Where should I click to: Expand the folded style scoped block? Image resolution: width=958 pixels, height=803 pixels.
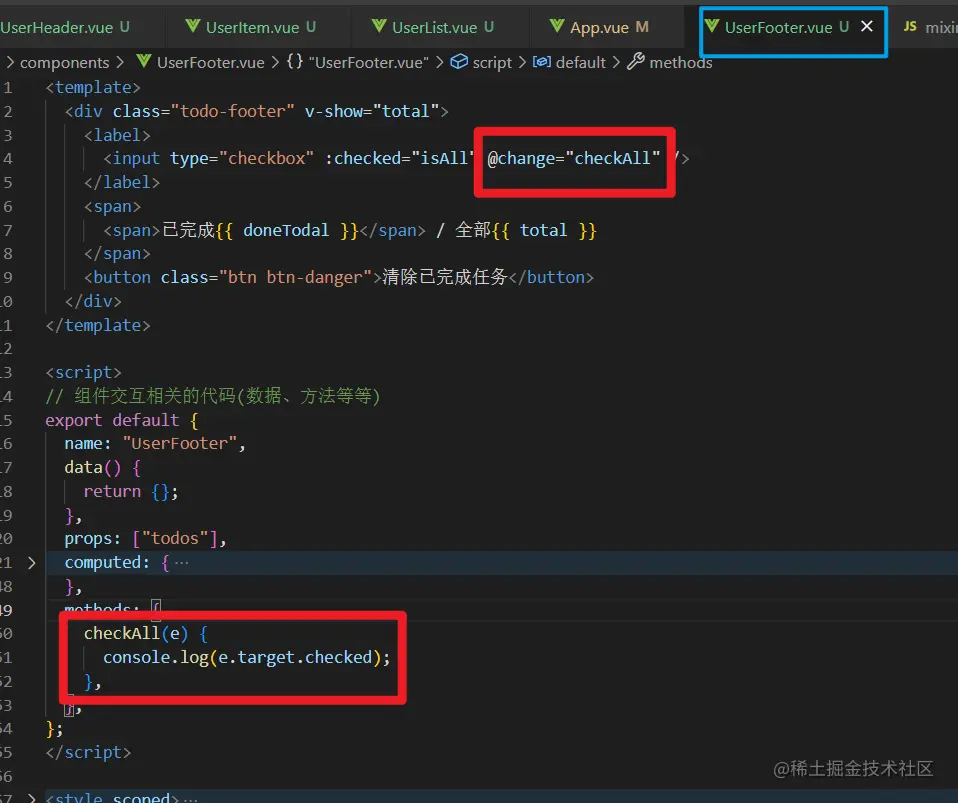[x=32, y=798]
